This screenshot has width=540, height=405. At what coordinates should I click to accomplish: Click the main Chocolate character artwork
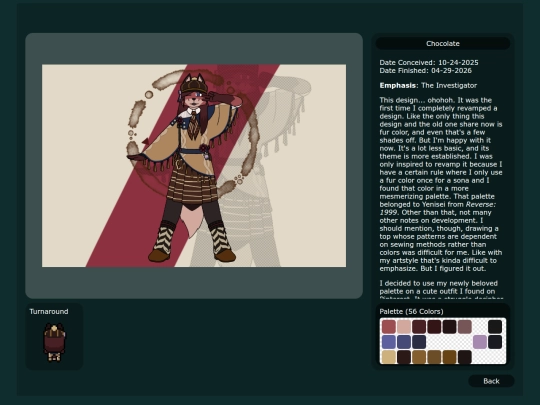click(x=194, y=166)
